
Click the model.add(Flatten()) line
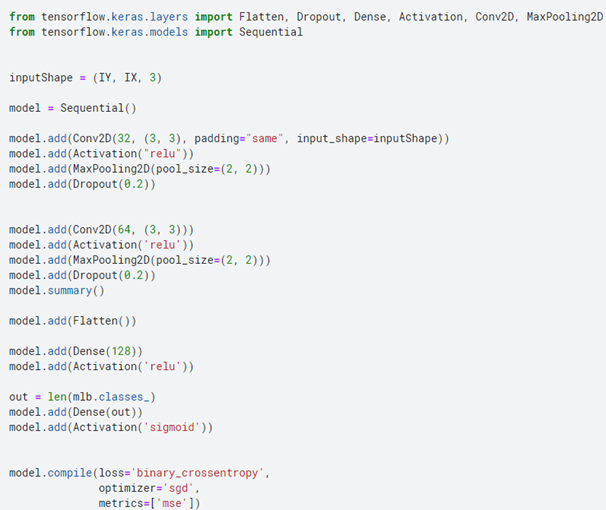(72, 321)
